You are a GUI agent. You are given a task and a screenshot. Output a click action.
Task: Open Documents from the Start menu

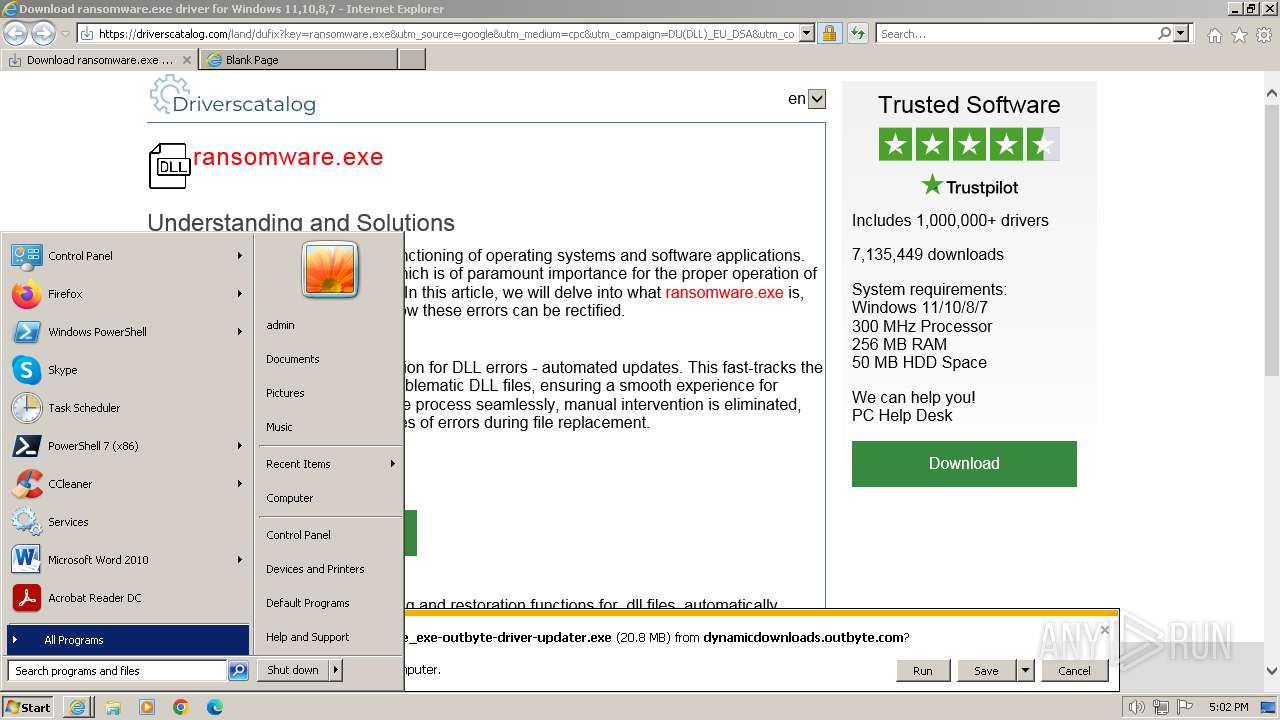tap(293, 359)
